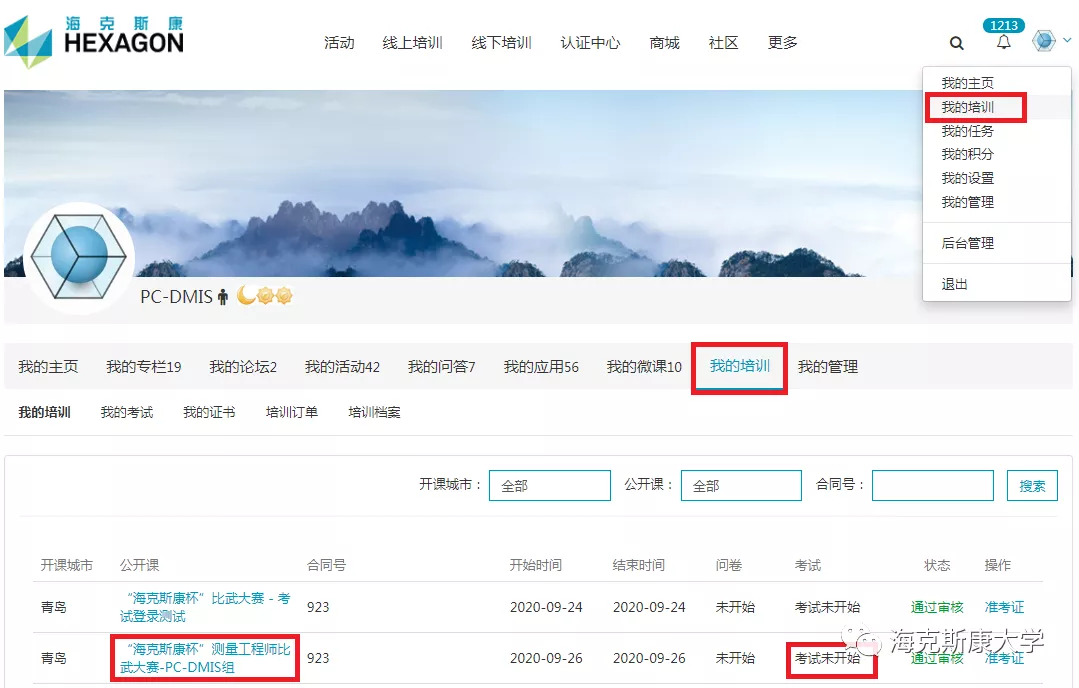Open 线上培训 in top navigation
1079x688 pixels.
pyautogui.click(x=412, y=43)
